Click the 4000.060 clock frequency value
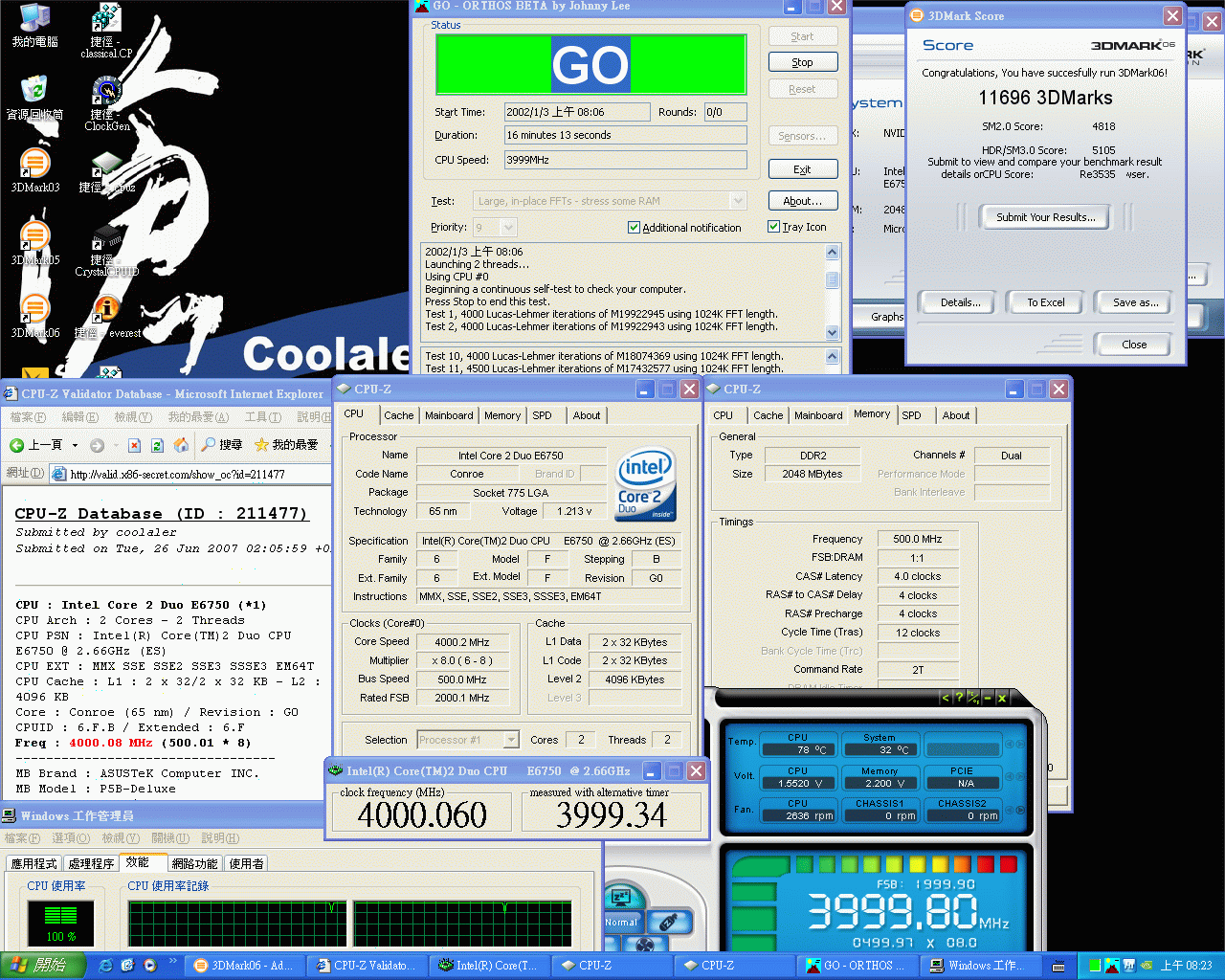 coord(422,814)
